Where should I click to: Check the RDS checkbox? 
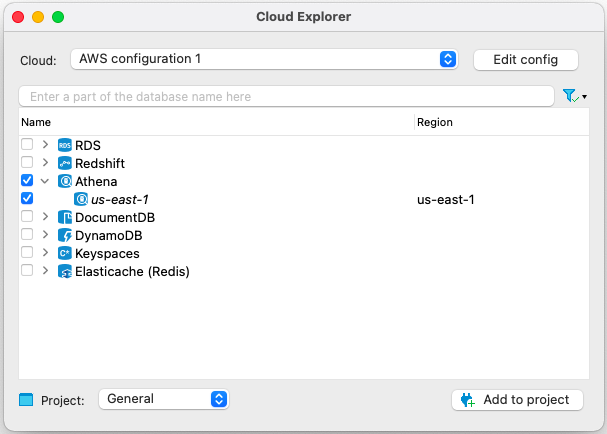pos(27,144)
